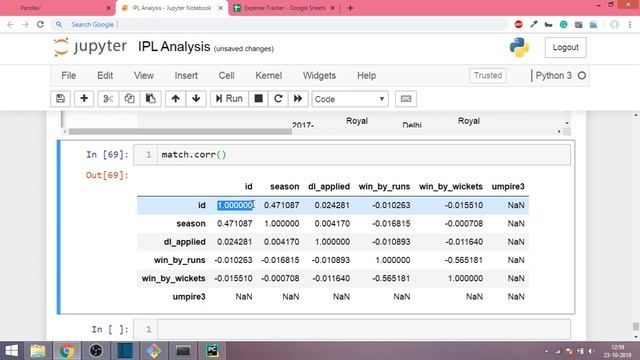Close the IPL Analysis browser tab
This screenshot has height=360, width=640.
221,8
